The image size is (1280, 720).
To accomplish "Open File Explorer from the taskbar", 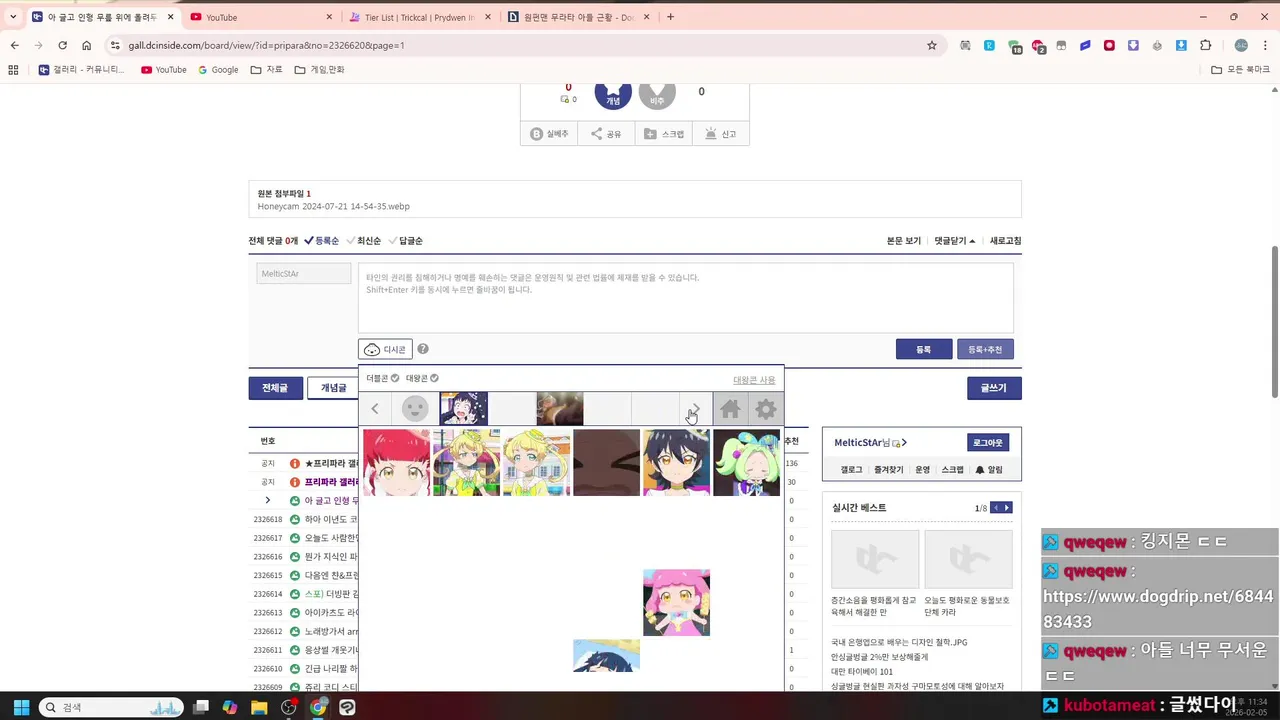I will click(259, 707).
